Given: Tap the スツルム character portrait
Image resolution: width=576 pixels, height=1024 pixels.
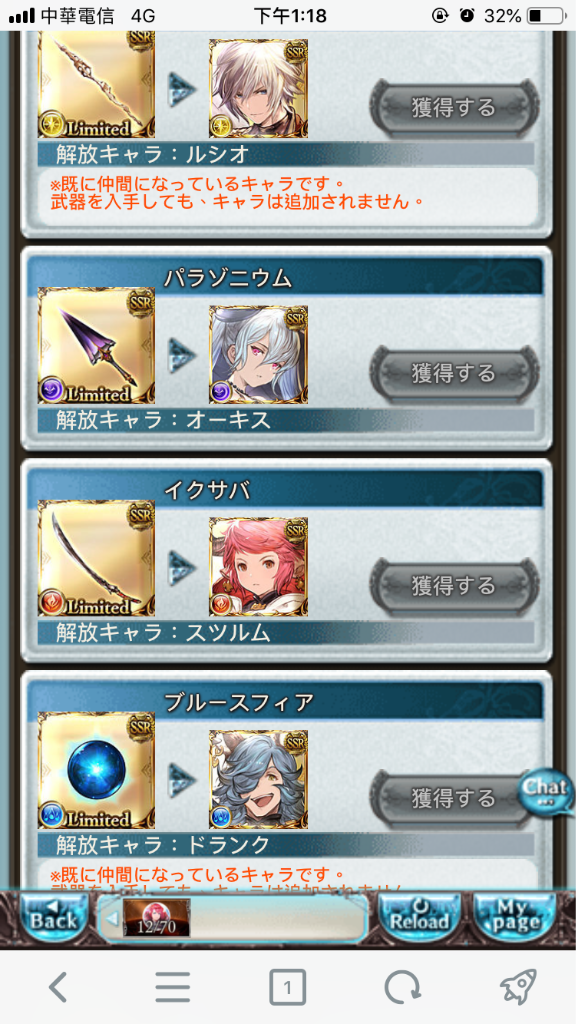Looking at the screenshot, I should 258,567.
